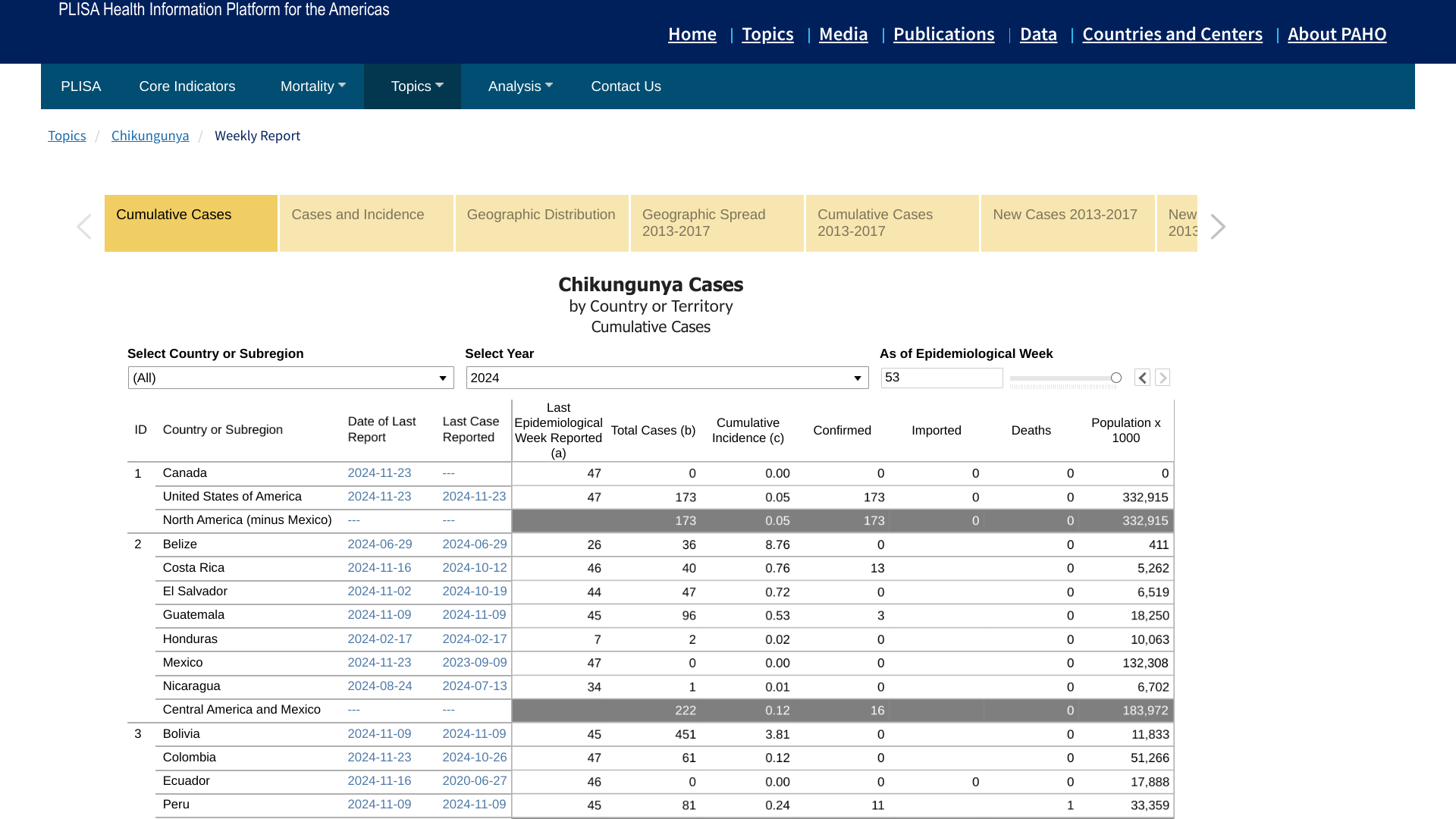The height and width of the screenshot is (819, 1456).
Task: Click the Topics breadcrumb link
Action: pyautogui.click(x=67, y=136)
